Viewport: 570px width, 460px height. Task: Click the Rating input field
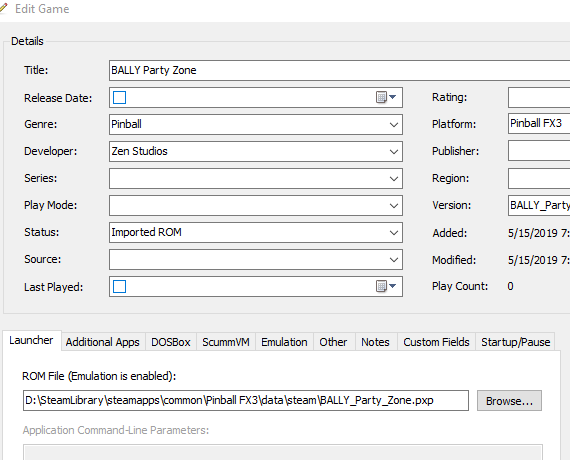539,97
